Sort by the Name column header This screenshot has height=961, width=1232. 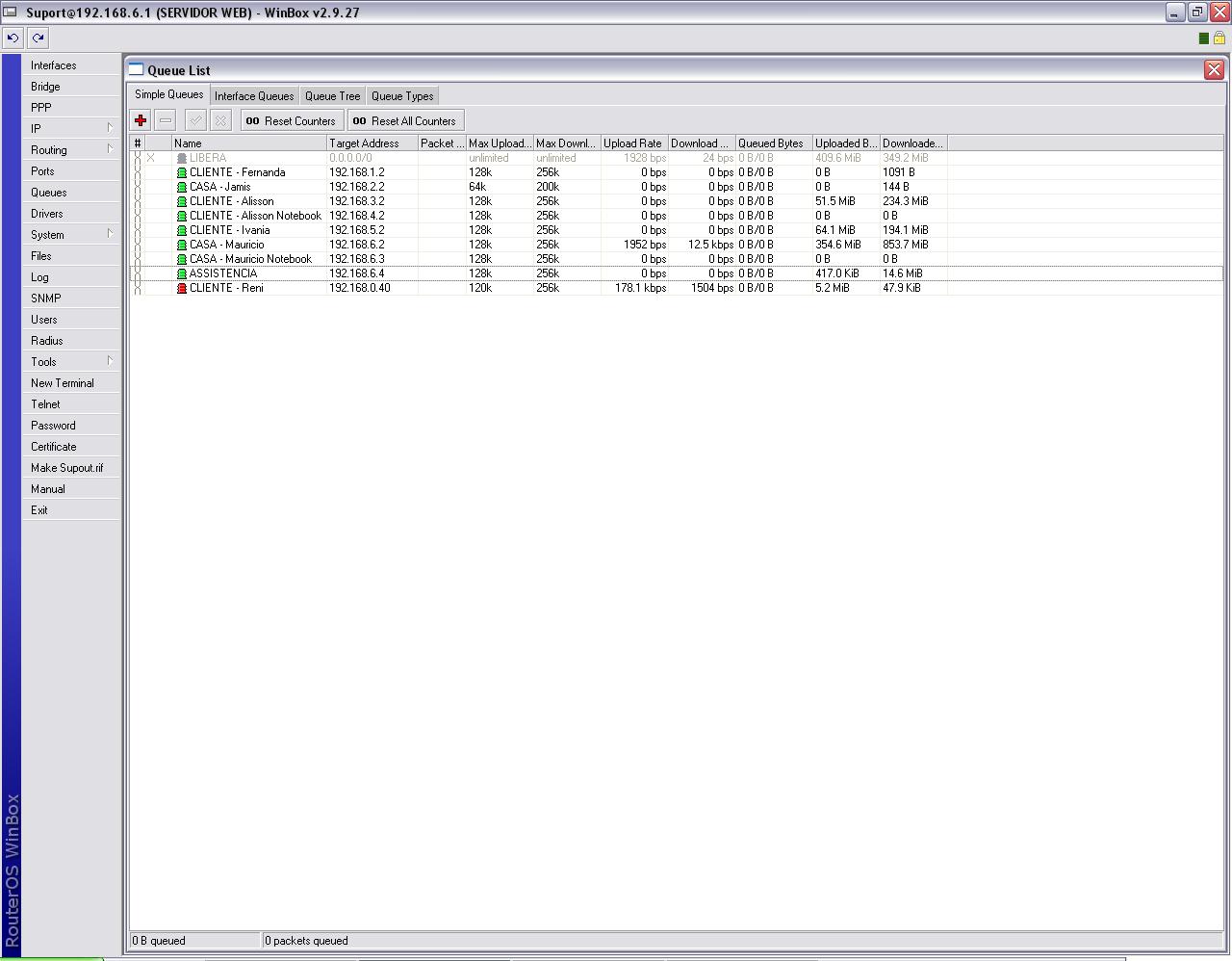(249, 143)
